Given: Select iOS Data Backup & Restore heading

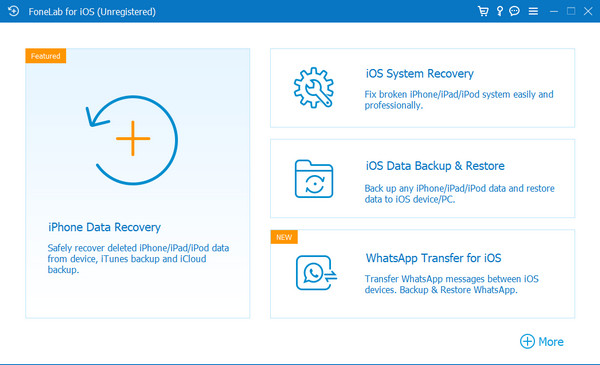Looking at the screenshot, I should pos(435,166).
